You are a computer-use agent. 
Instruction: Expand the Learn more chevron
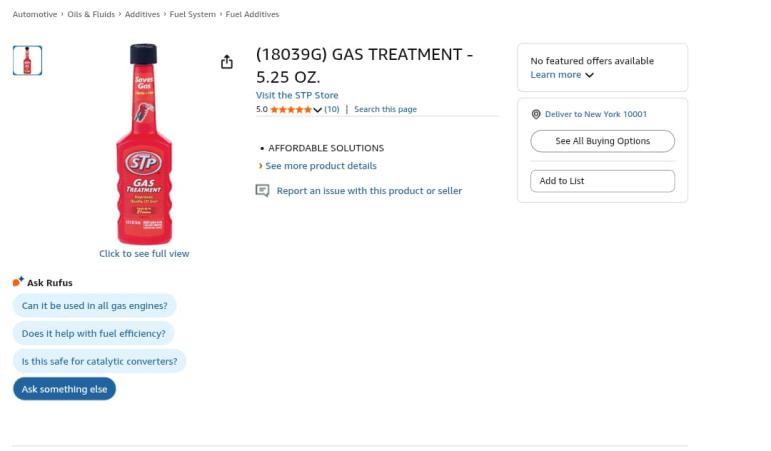tap(590, 75)
